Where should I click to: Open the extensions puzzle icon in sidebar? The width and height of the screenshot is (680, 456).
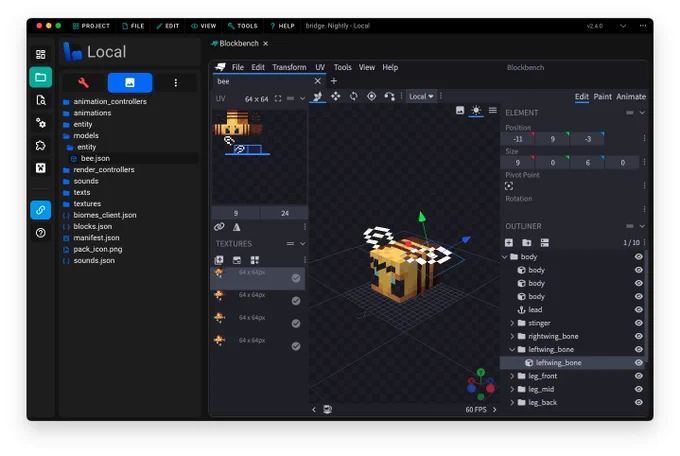point(40,145)
